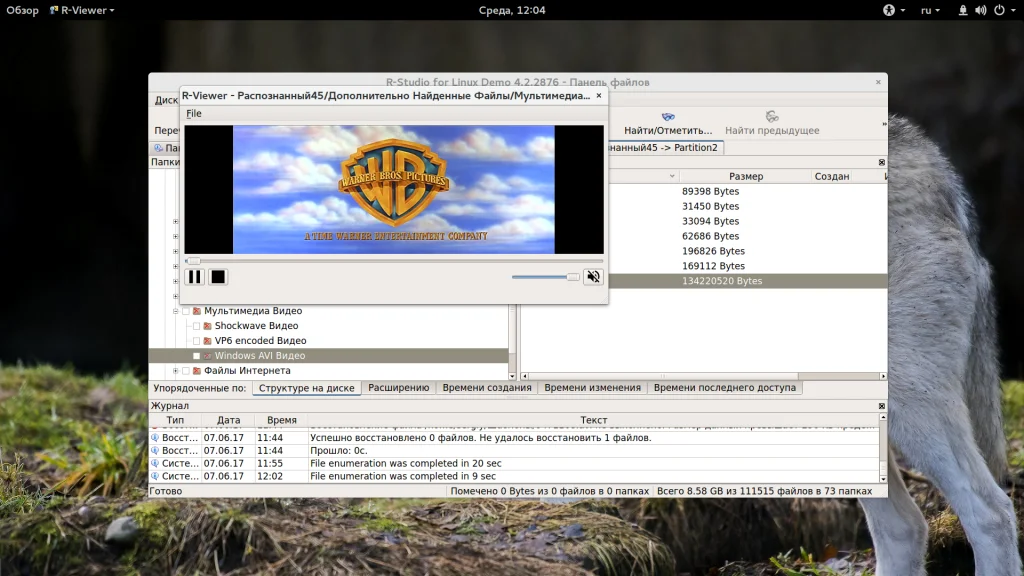Select the log entry 'Прошло: 0с.'
Screen dimensions: 1024x576
[x=515, y=451]
